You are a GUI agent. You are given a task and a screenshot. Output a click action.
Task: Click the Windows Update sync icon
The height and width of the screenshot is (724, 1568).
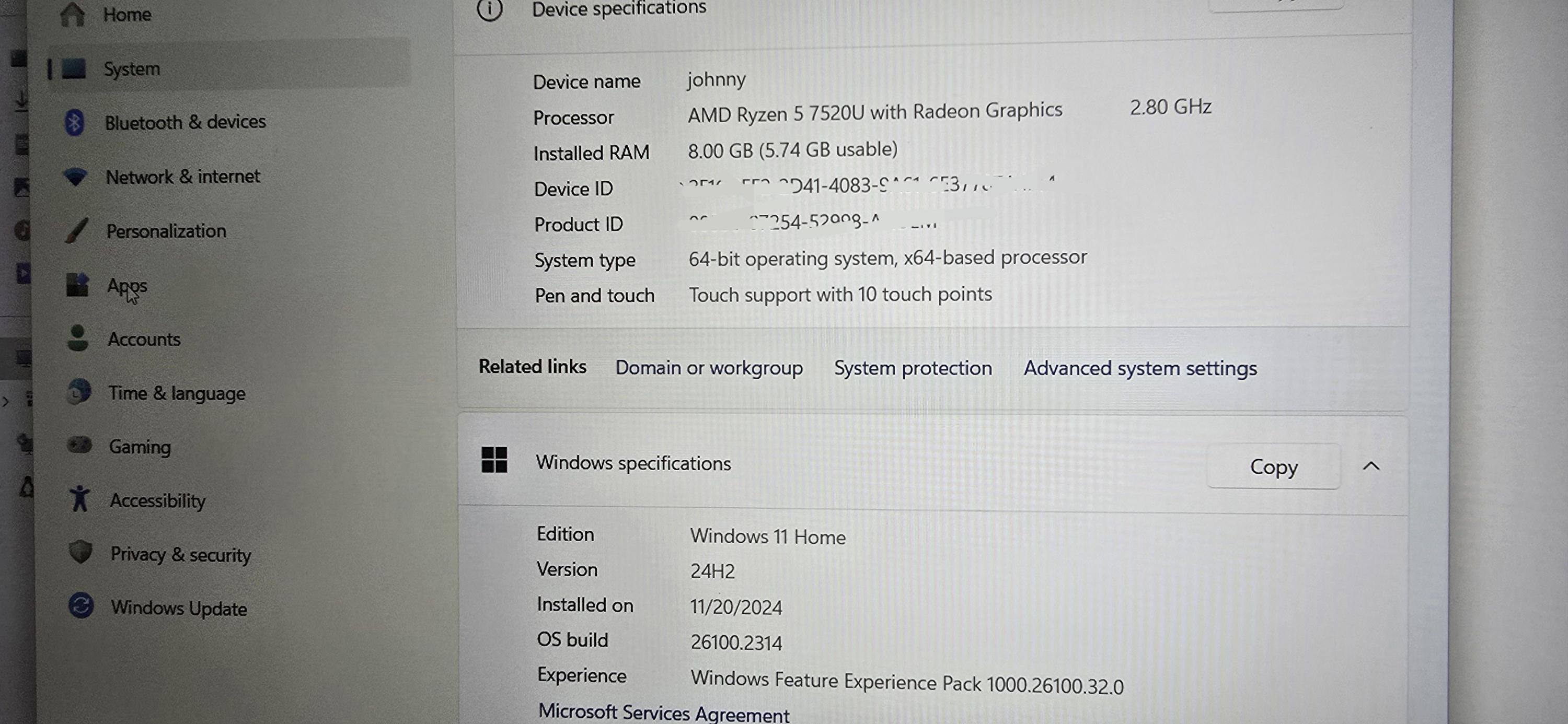tap(81, 606)
